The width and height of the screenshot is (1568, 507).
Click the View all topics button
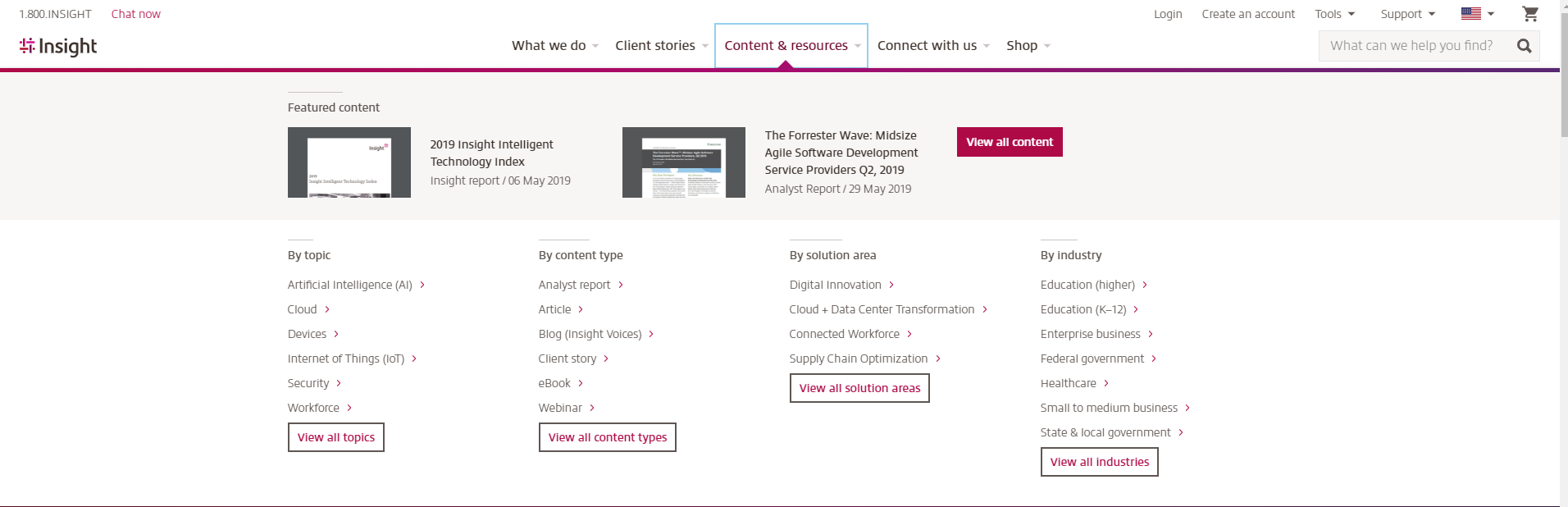click(335, 437)
